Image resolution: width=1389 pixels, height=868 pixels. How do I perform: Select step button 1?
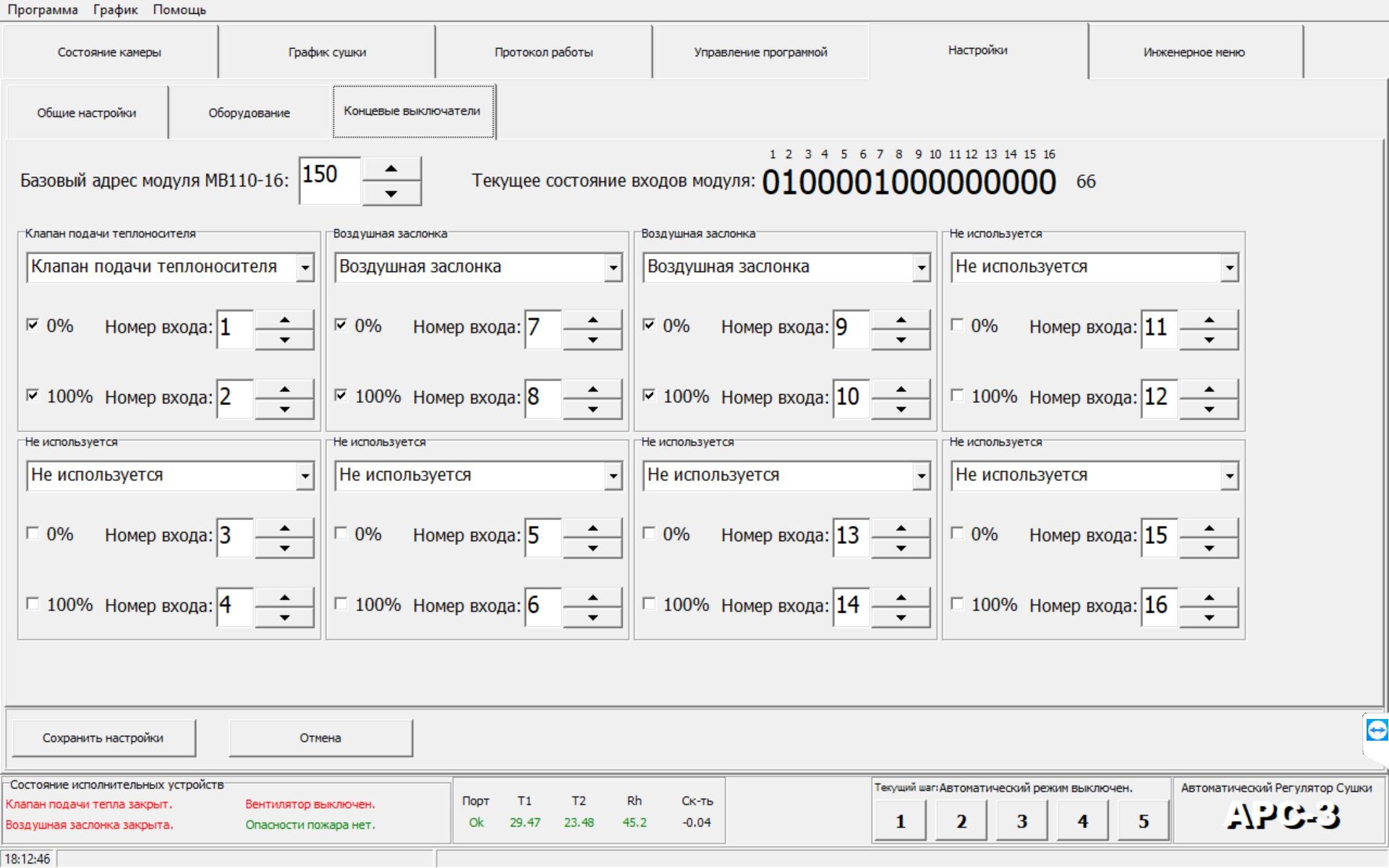900,821
